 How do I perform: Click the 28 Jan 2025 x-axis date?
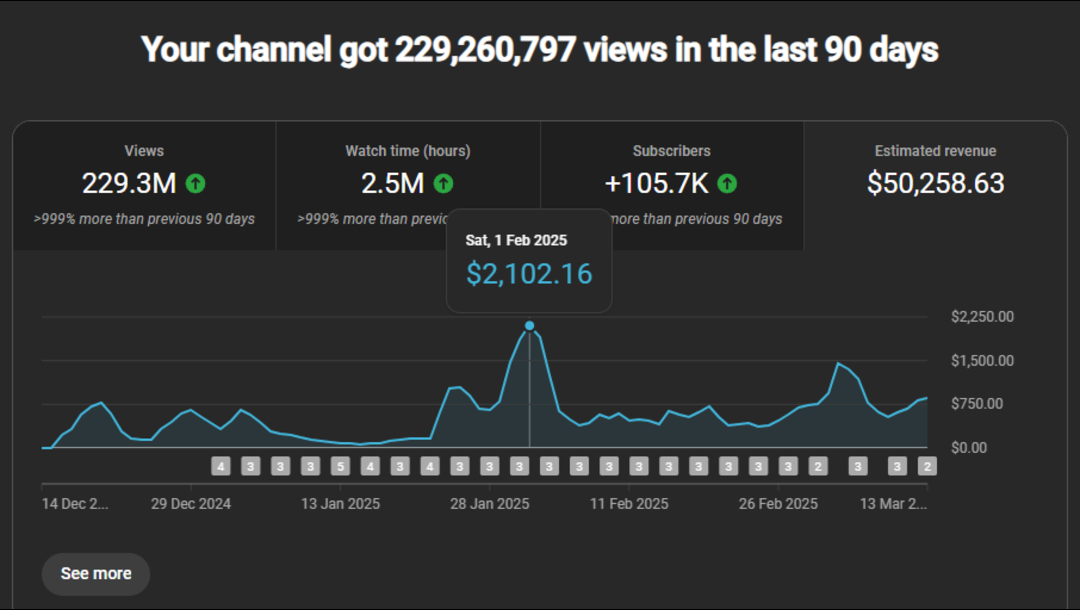pos(490,504)
